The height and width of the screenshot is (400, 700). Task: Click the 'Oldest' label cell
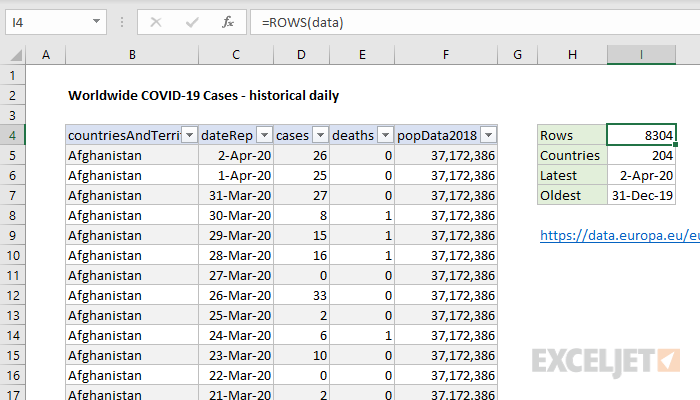(572, 195)
